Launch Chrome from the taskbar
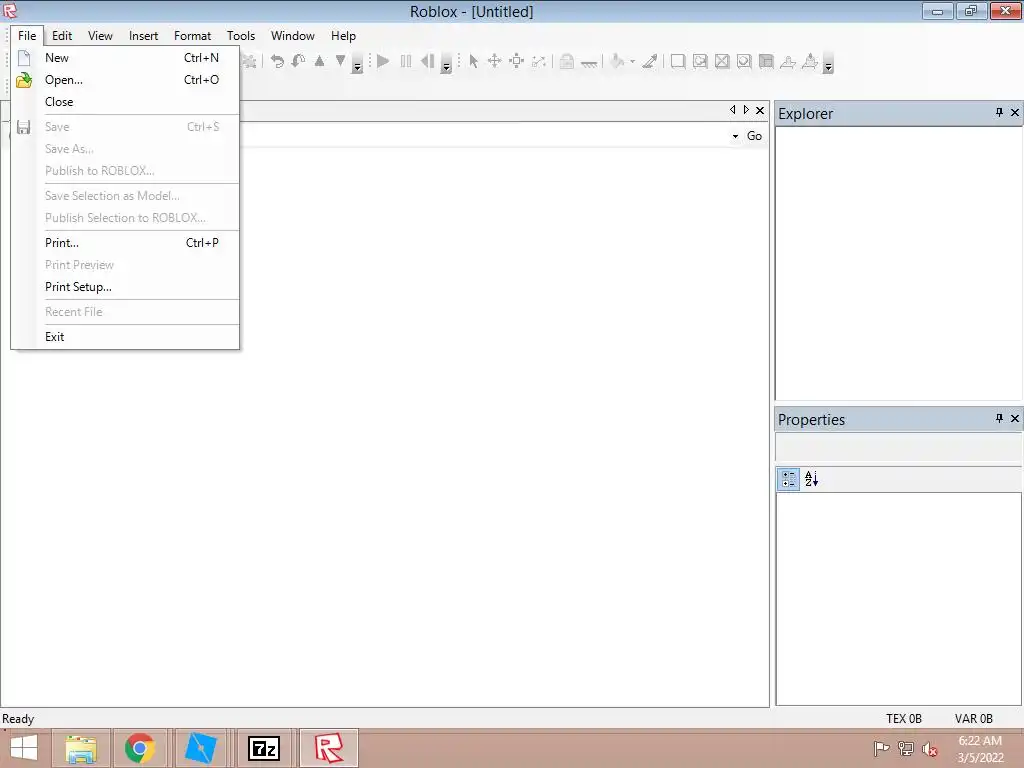The image size is (1024, 768). [140, 748]
